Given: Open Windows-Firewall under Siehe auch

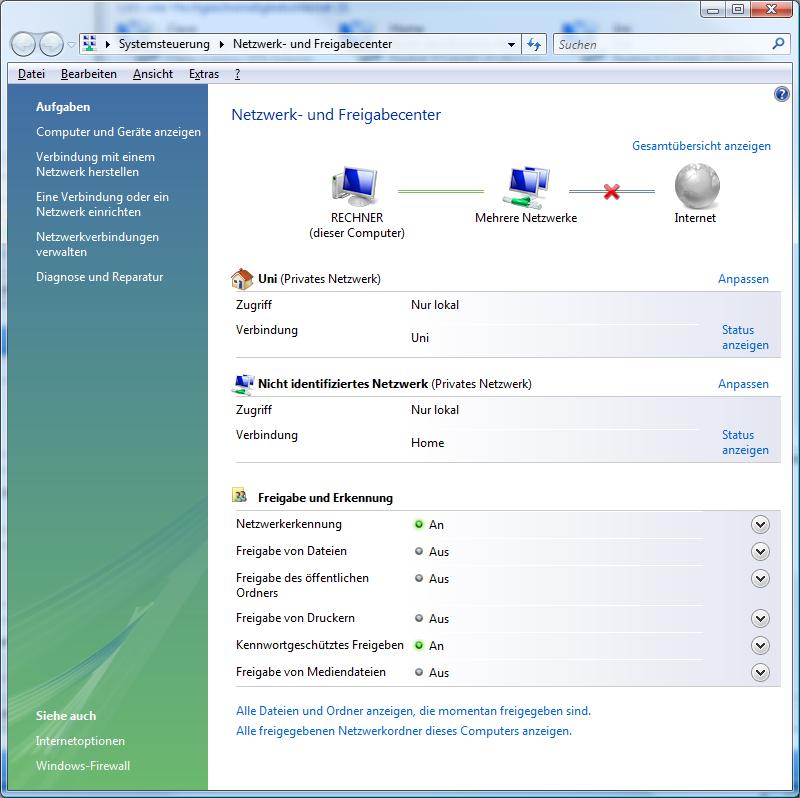Looking at the screenshot, I should tap(83, 766).
